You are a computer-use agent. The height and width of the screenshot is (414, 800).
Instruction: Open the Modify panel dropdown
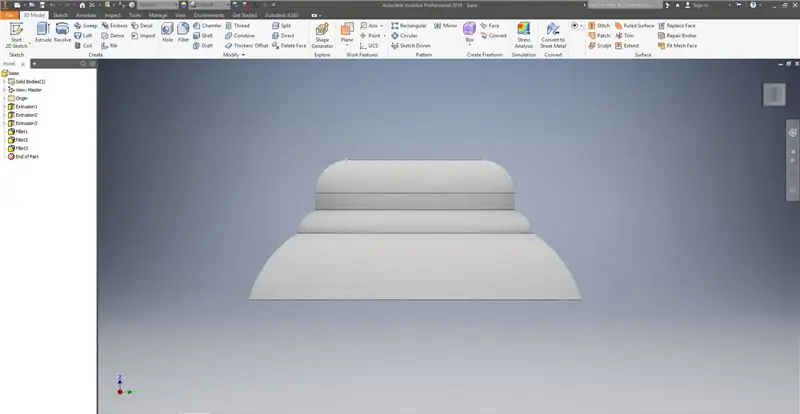(x=234, y=55)
